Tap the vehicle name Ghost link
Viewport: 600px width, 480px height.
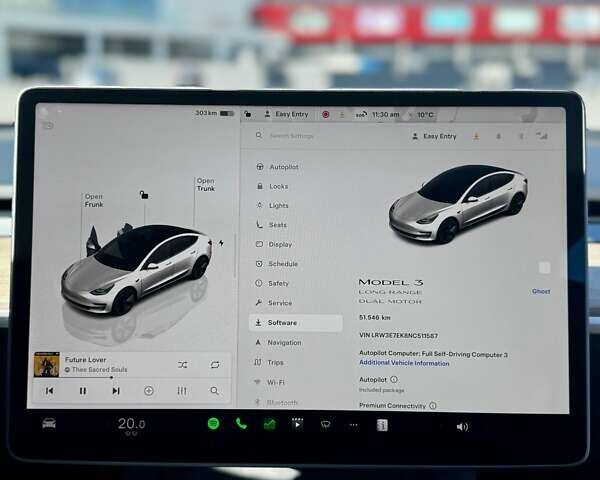pos(541,291)
